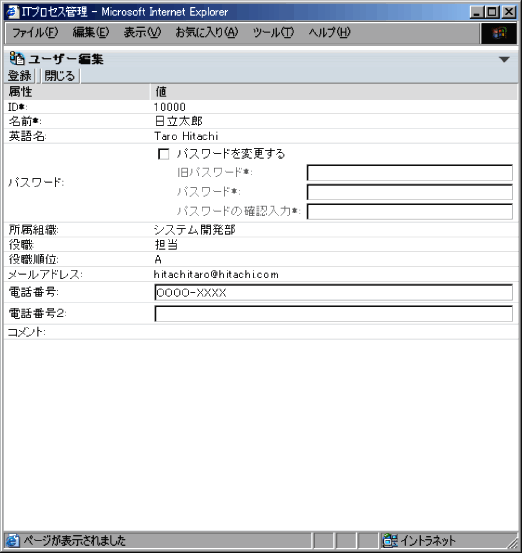Click the 電話番号 field containing 0000-XXXX
The image size is (522, 553).
pyautogui.click(x=333, y=293)
